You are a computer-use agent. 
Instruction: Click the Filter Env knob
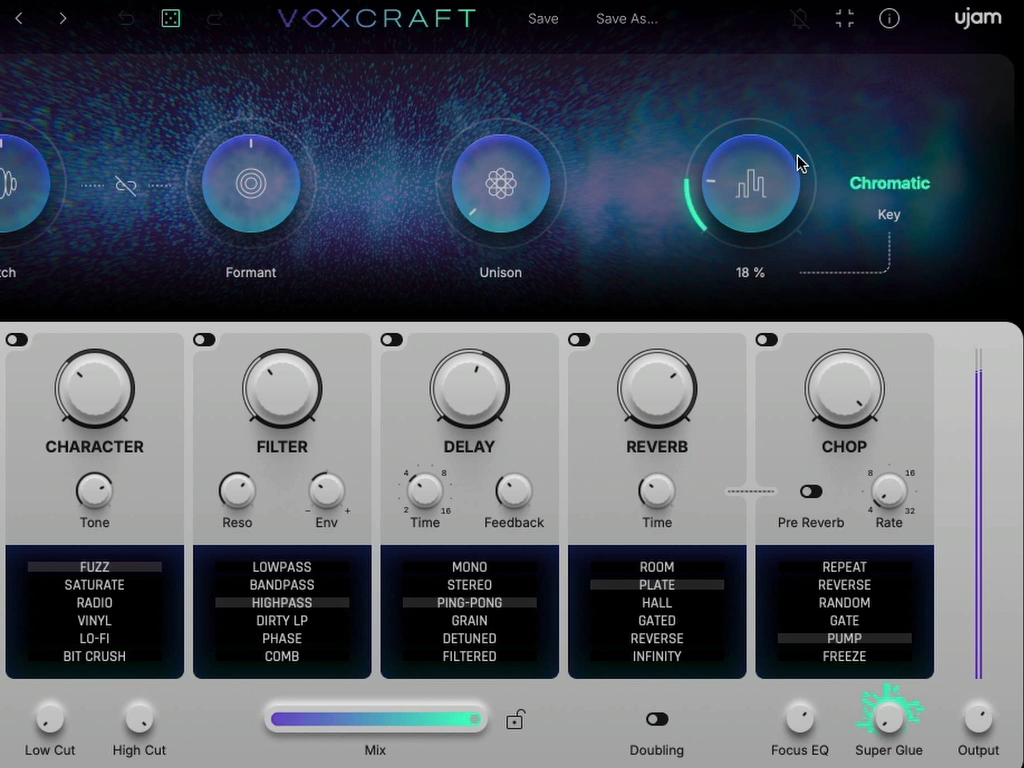(327, 491)
